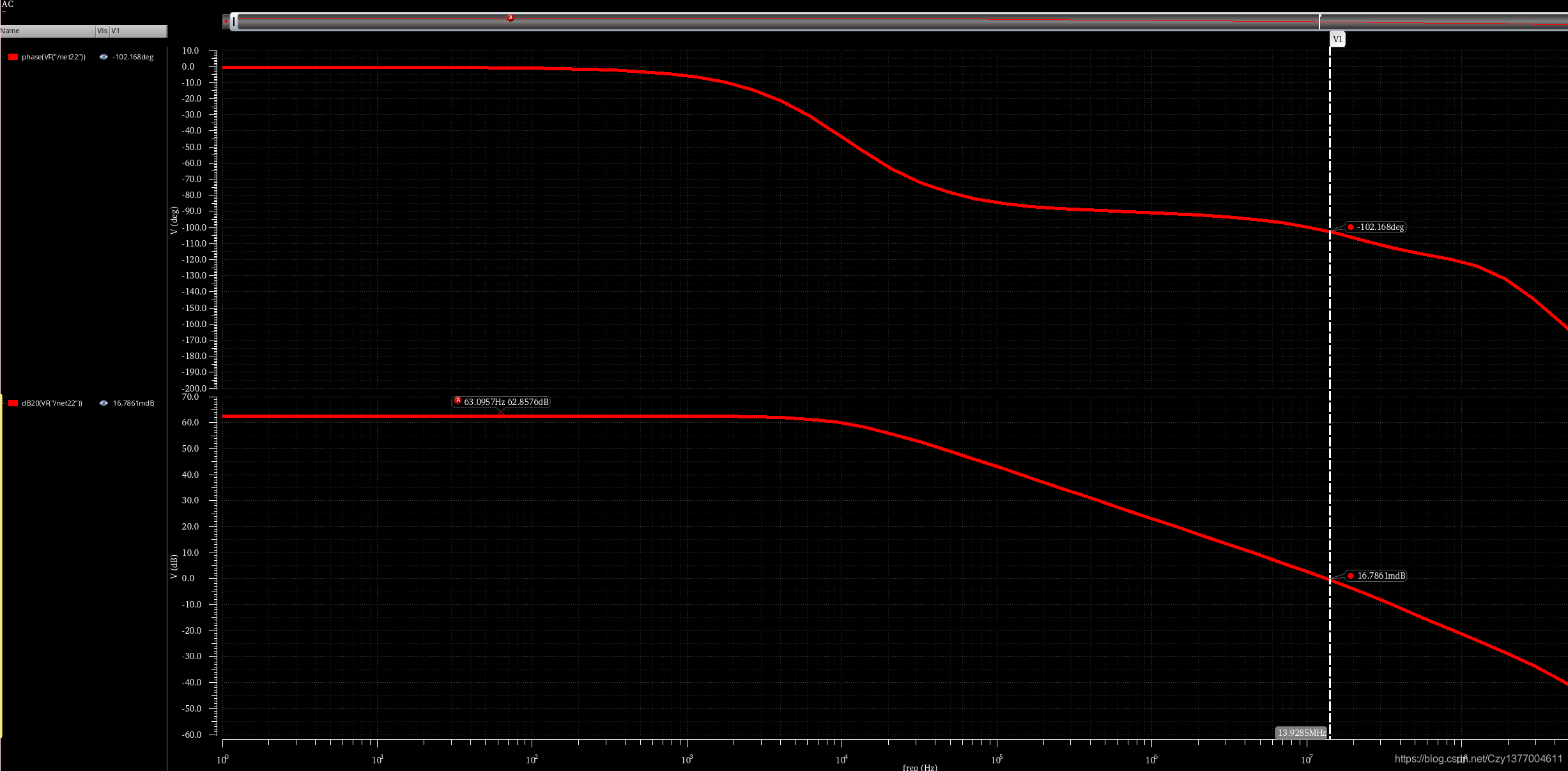Select the 63.0957Hz 62.8576dB marker label
This screenshot has width=1568, height=771.
(505, 402)
